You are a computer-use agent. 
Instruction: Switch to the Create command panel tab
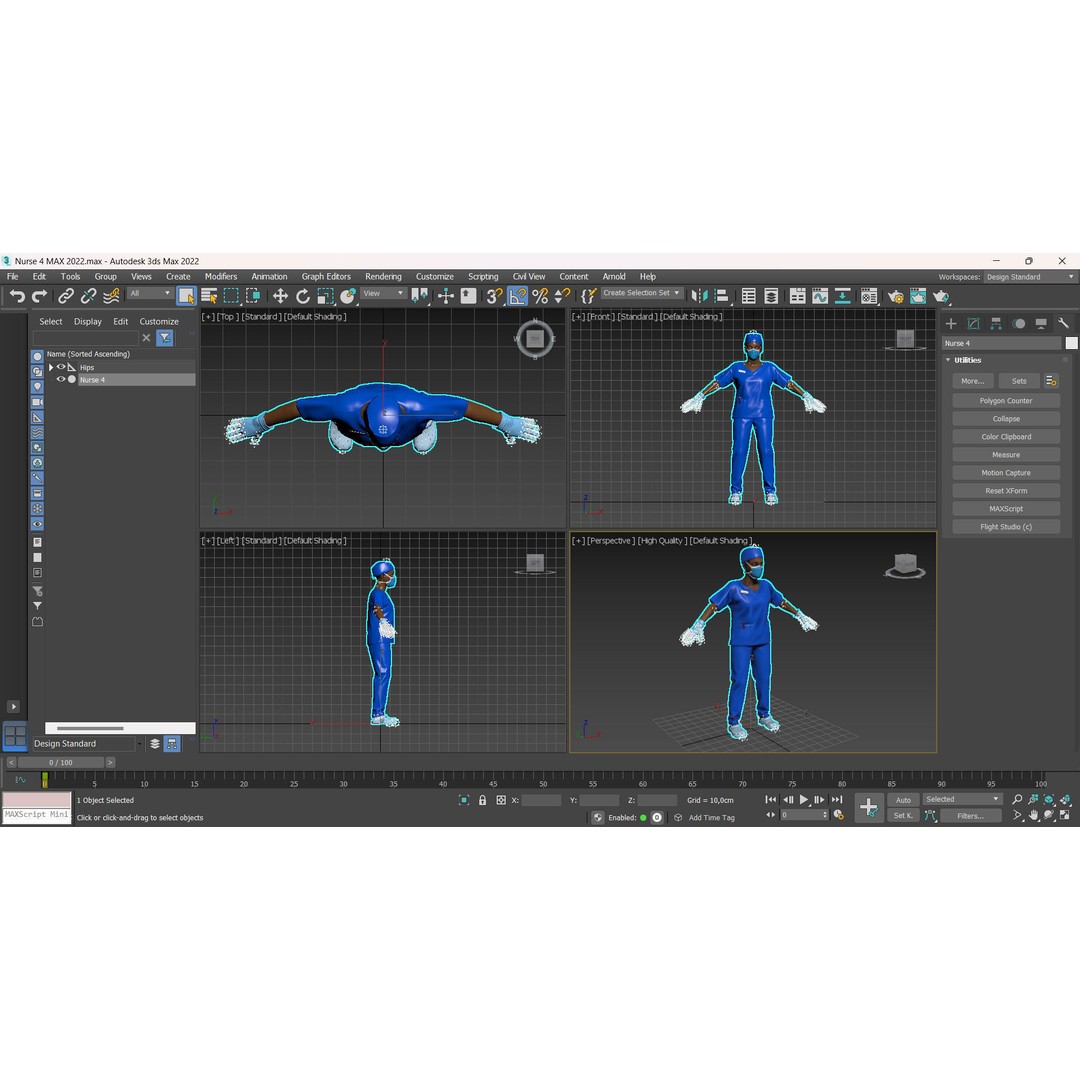click(951, 324)
